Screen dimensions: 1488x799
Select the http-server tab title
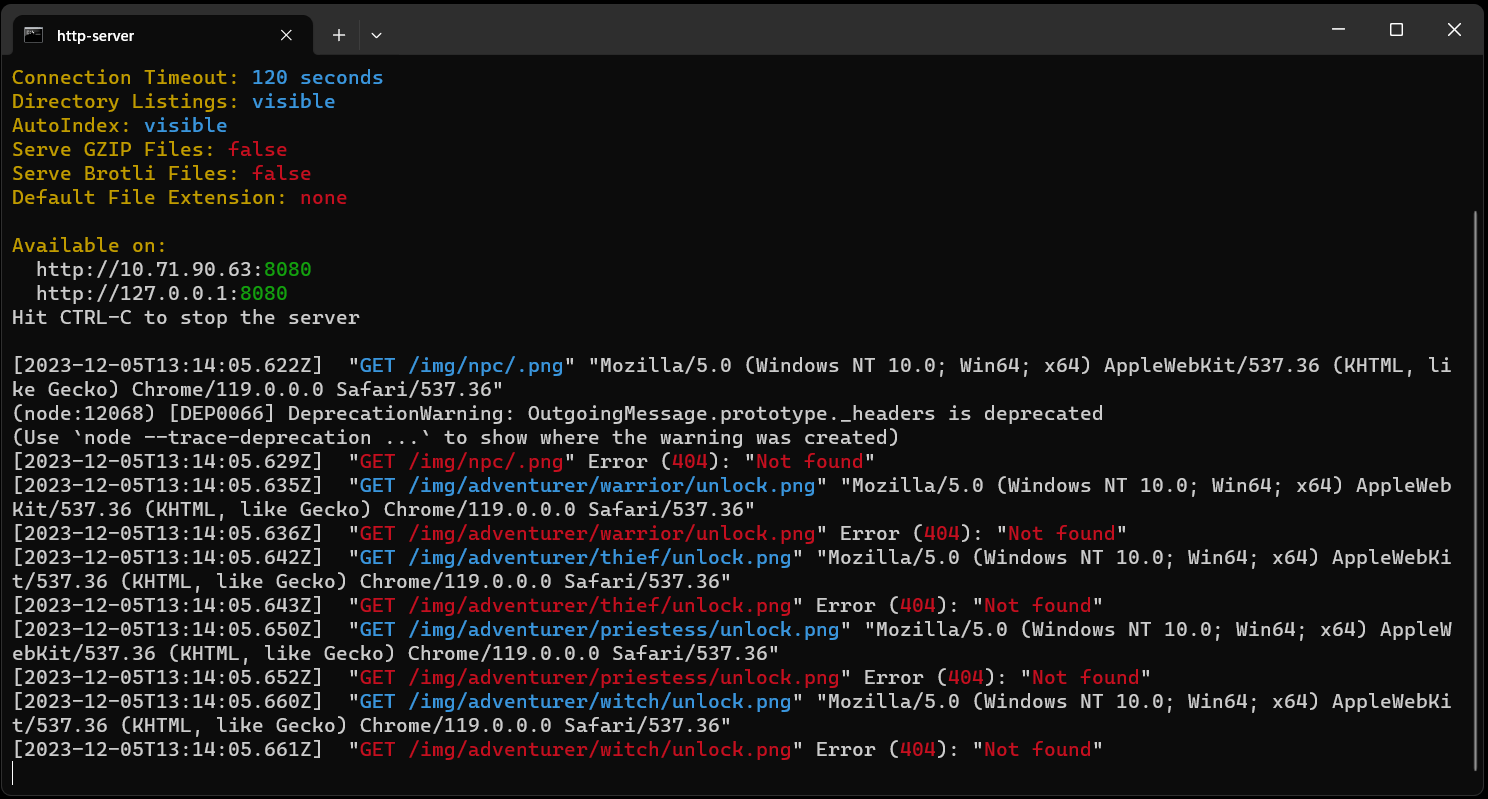(x=96, y=36)
